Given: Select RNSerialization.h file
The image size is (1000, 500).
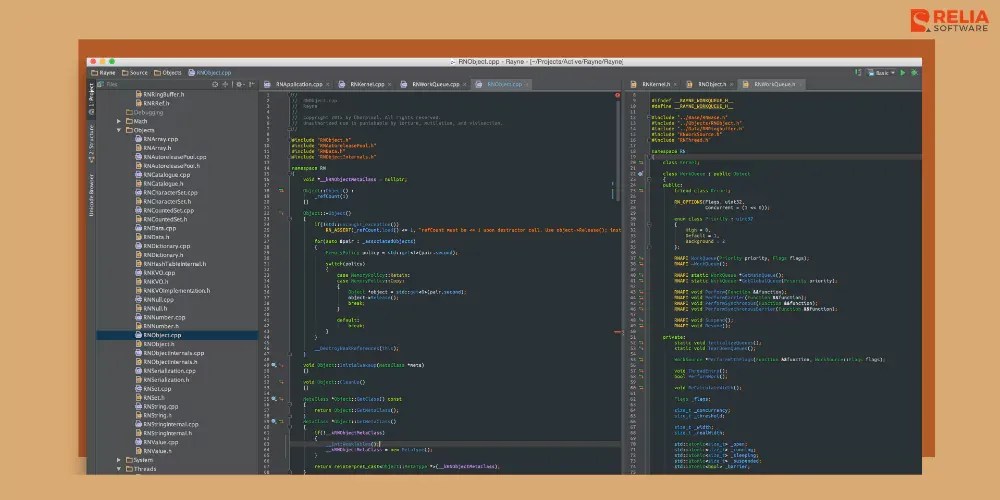Looking at the screenshot, I should pyautogui.click(x=162, y=379).
